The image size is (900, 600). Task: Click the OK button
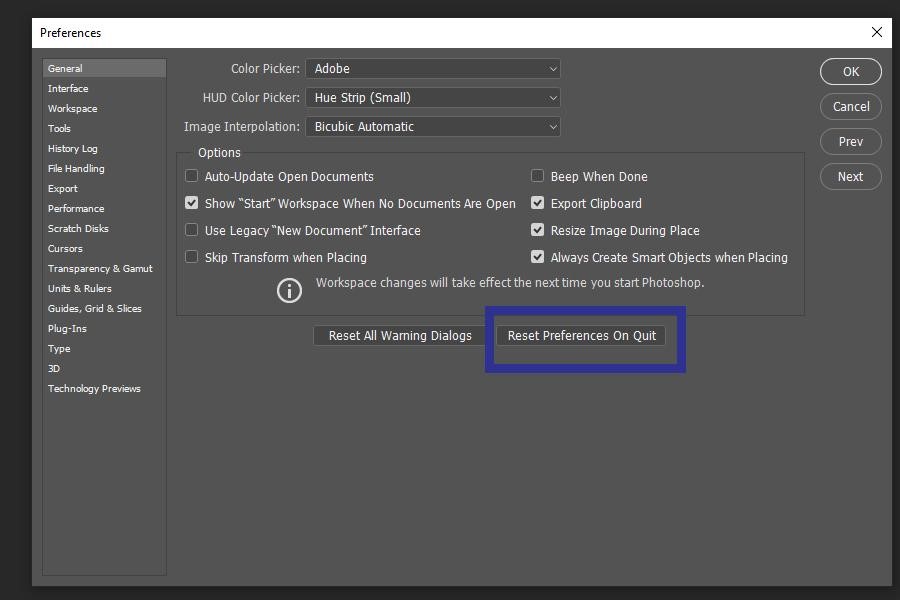851,72
